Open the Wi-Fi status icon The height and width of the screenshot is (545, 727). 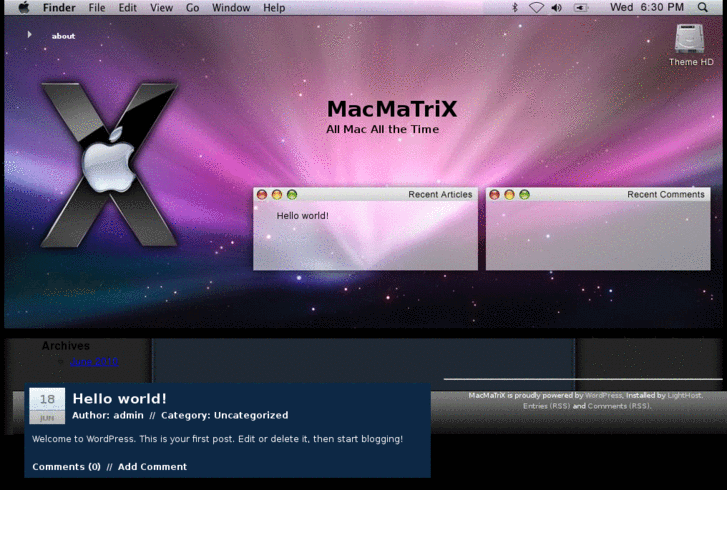tap(536, 7)
